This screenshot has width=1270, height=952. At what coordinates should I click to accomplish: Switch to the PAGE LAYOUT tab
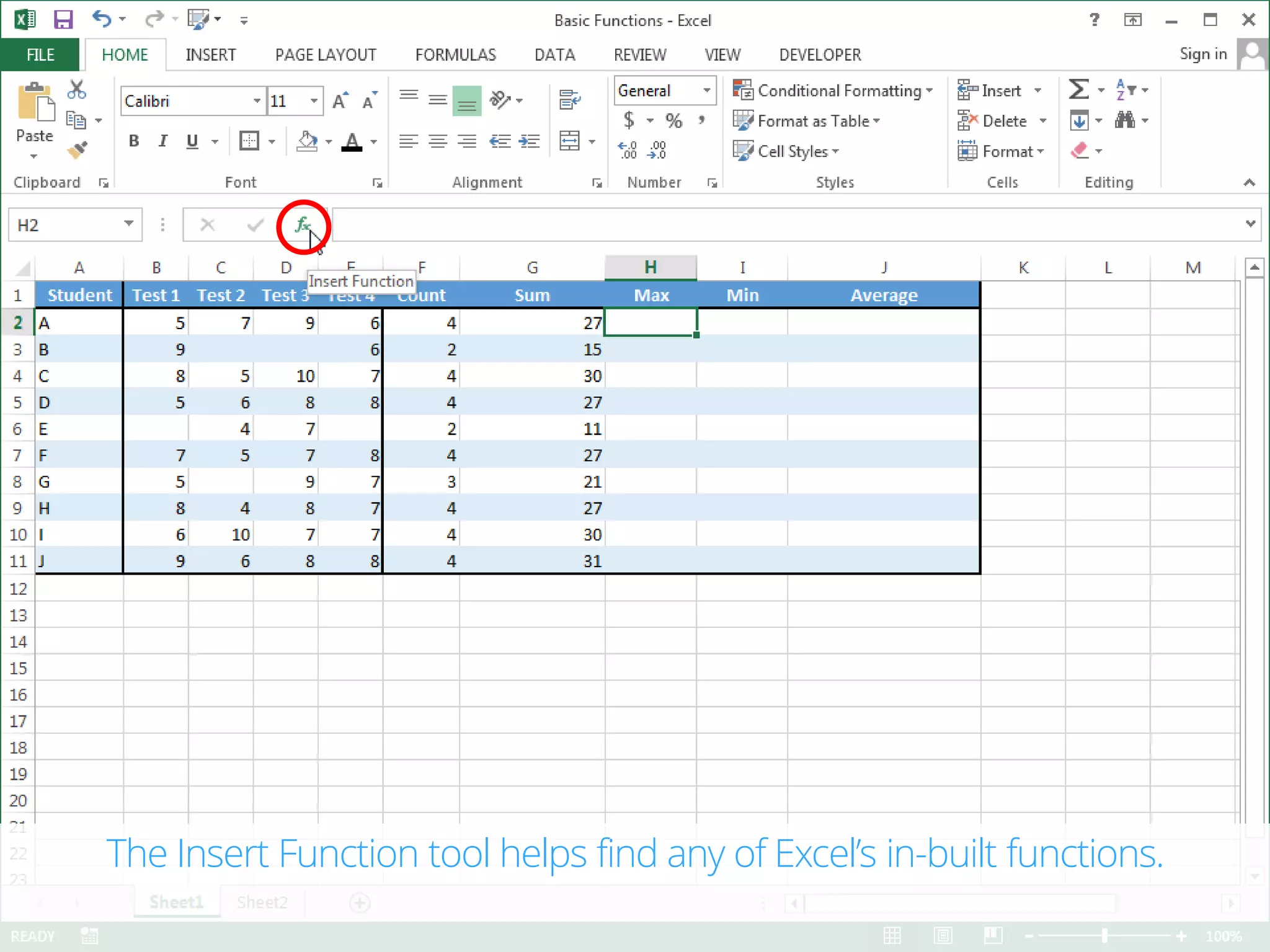pos(326,55)
